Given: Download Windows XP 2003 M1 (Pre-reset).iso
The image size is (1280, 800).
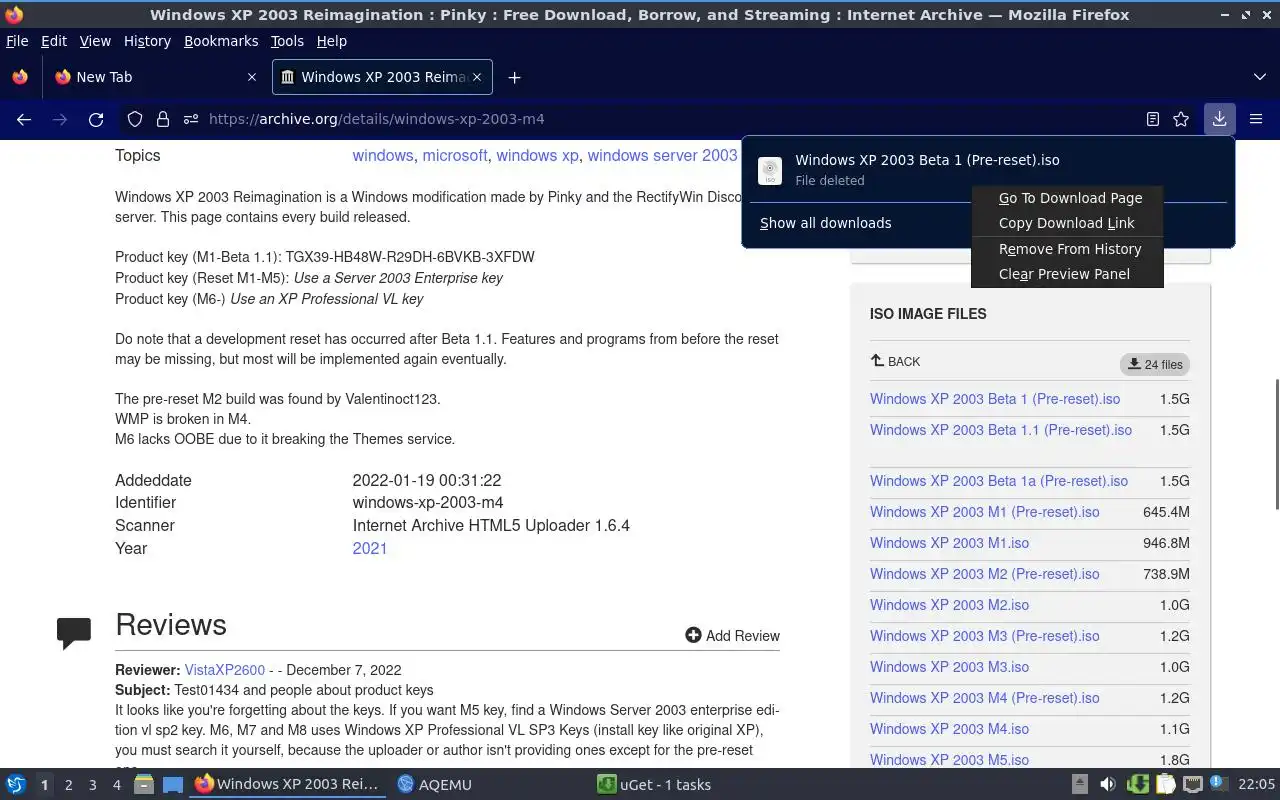Looking at the screenshot, I should click(x=984, y=512).
